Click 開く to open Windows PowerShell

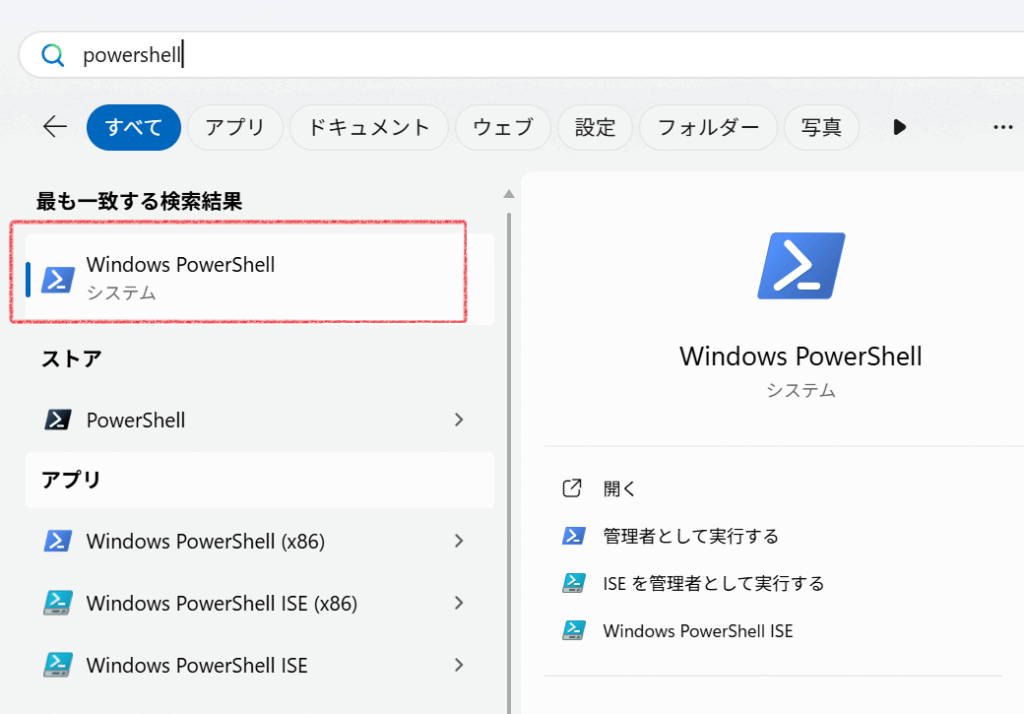[619, 489]
